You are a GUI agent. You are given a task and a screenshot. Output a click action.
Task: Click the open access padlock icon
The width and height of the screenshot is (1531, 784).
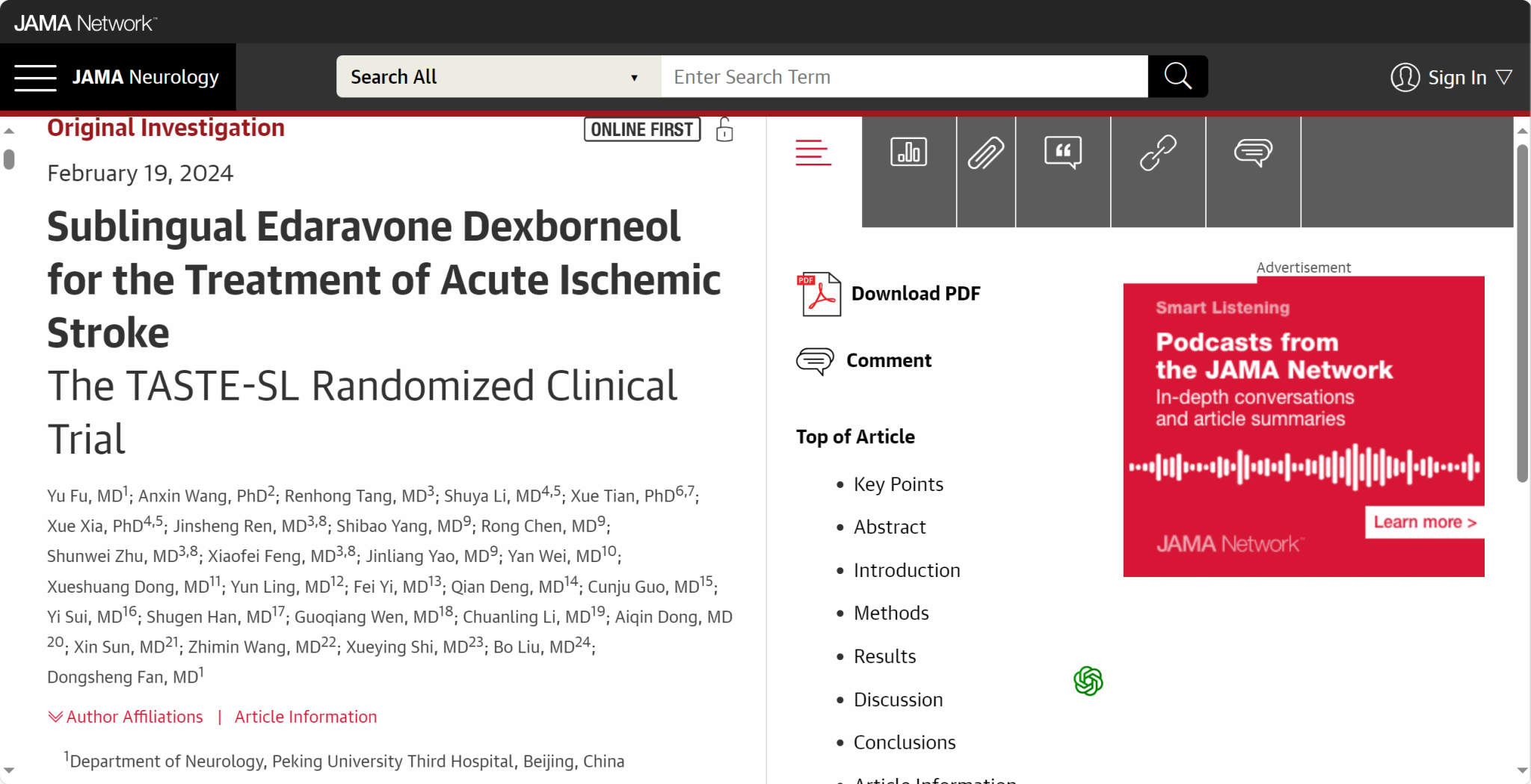[x=724, y=130]
